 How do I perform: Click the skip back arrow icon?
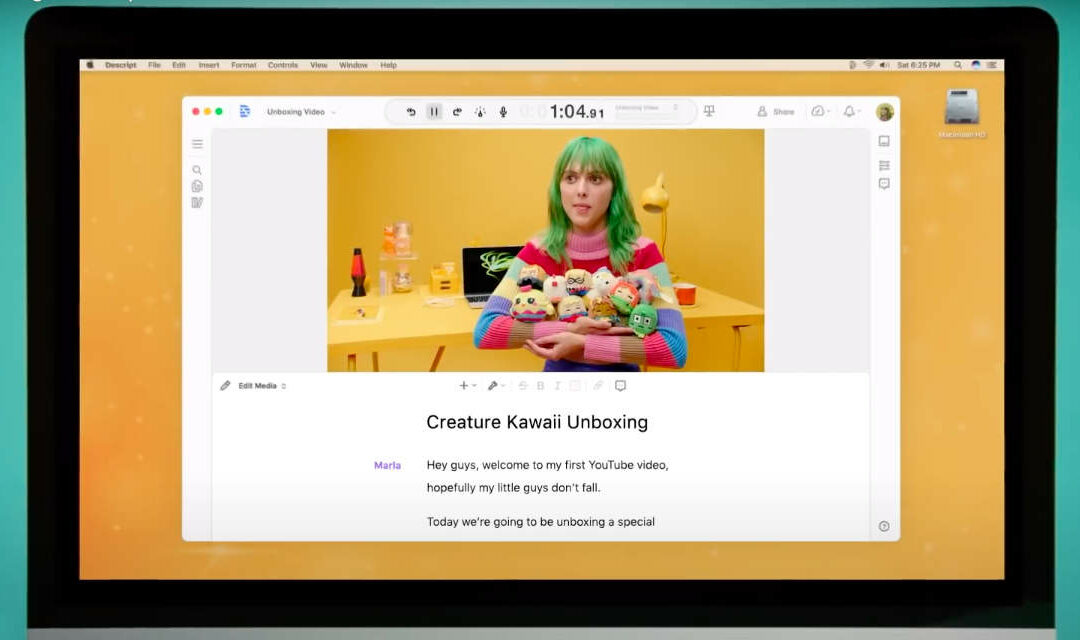[411, 112]
